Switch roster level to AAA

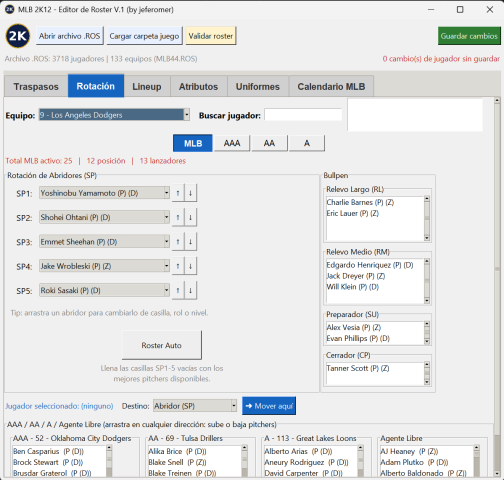click(232, 143)
